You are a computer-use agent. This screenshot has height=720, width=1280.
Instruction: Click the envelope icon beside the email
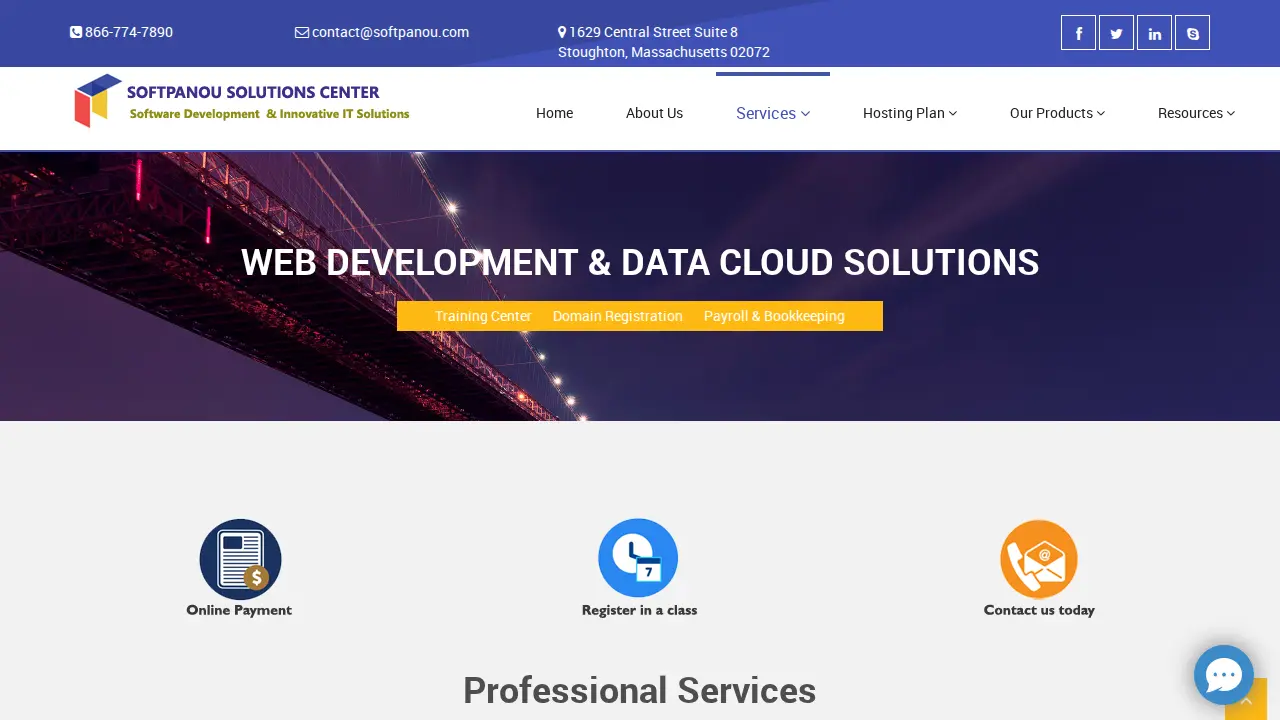click(302, 32)
